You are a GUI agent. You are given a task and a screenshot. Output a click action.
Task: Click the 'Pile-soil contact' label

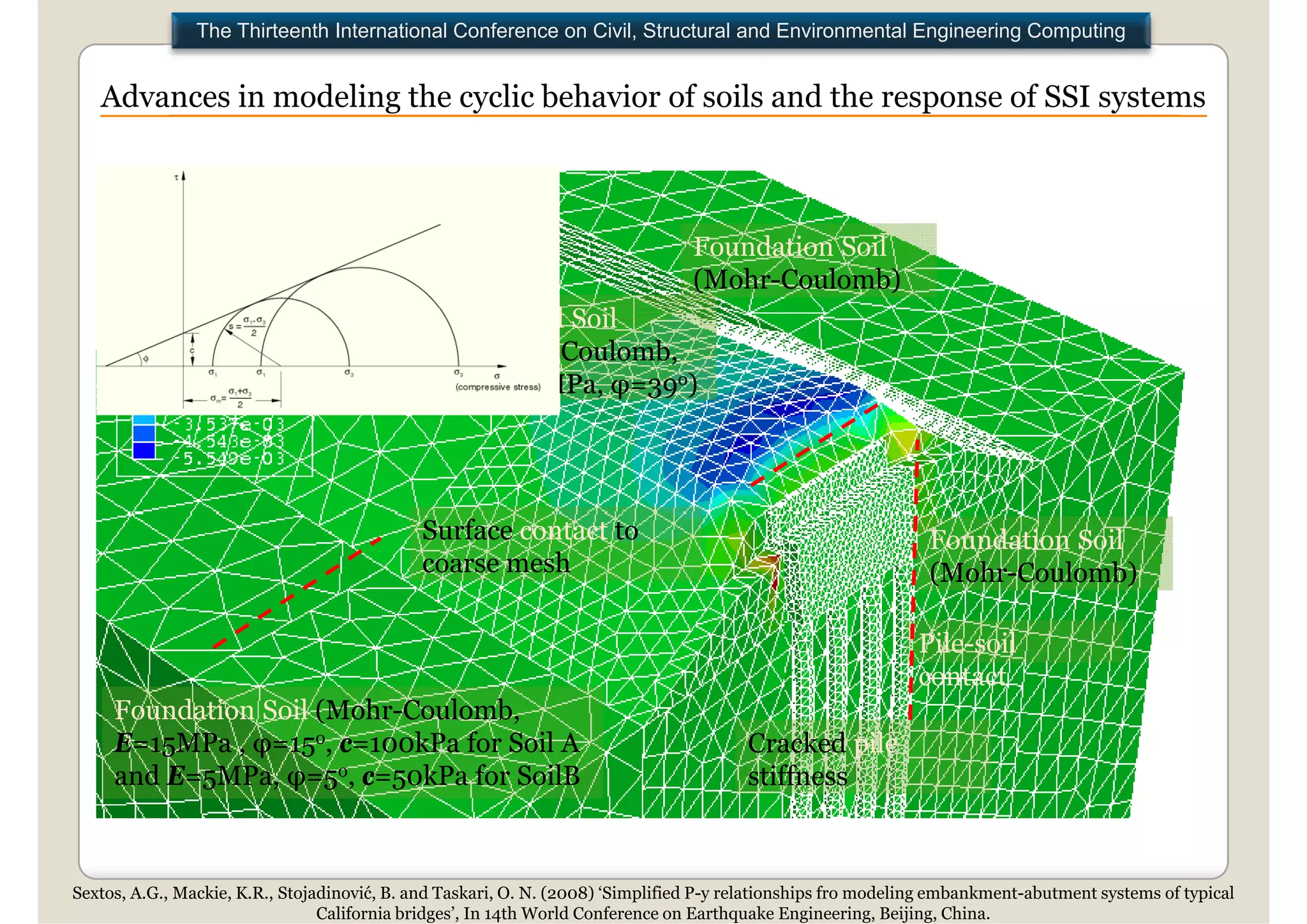pyautogui.click(x=967, y=659)
